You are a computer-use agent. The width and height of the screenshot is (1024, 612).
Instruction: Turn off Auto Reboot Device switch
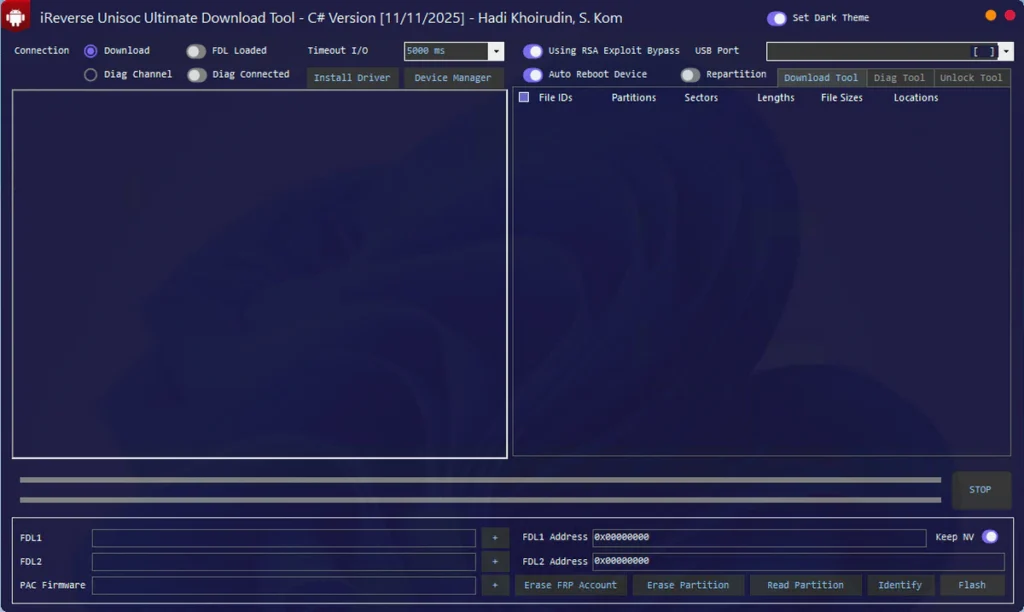[533, 75]
